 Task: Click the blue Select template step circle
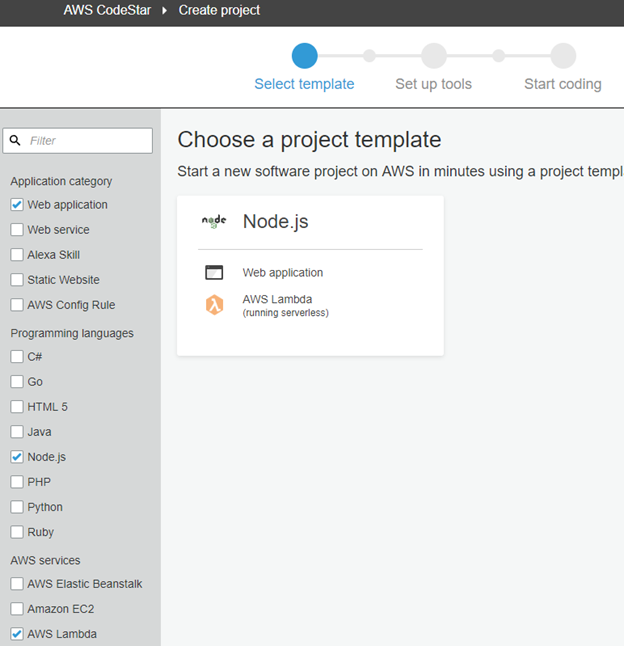point(304,56)
